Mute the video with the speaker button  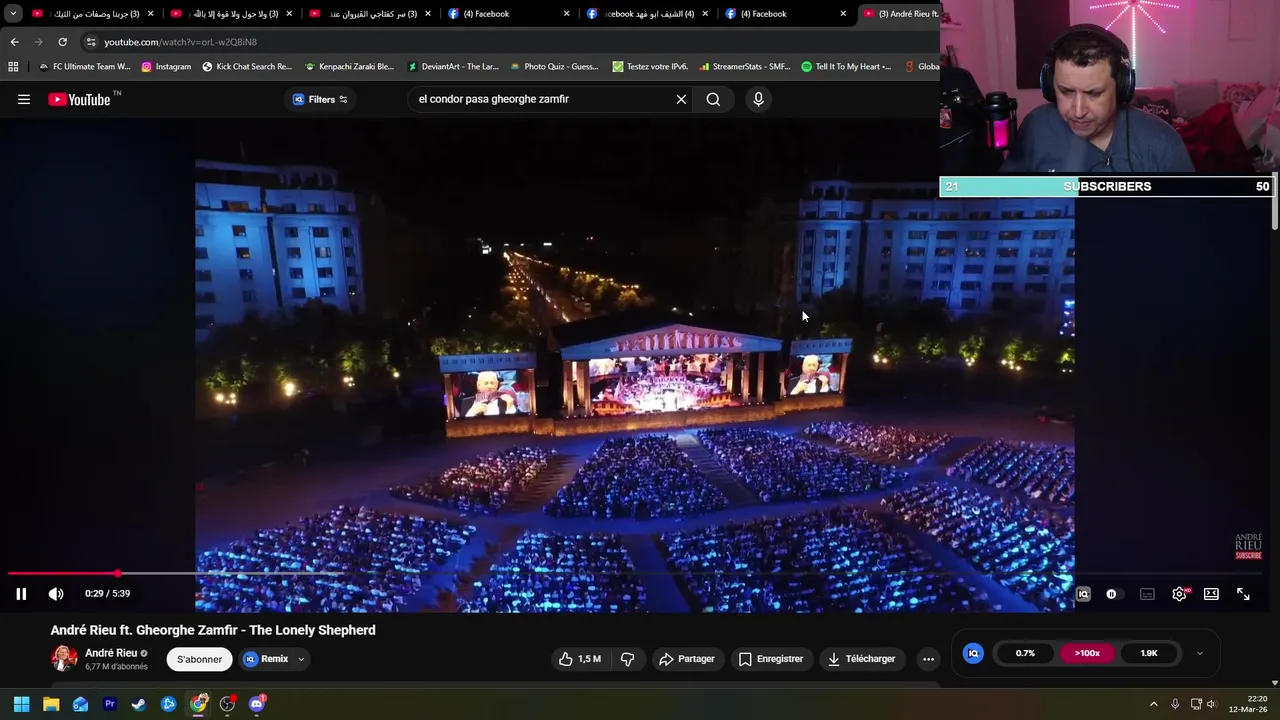pos(56,594)
